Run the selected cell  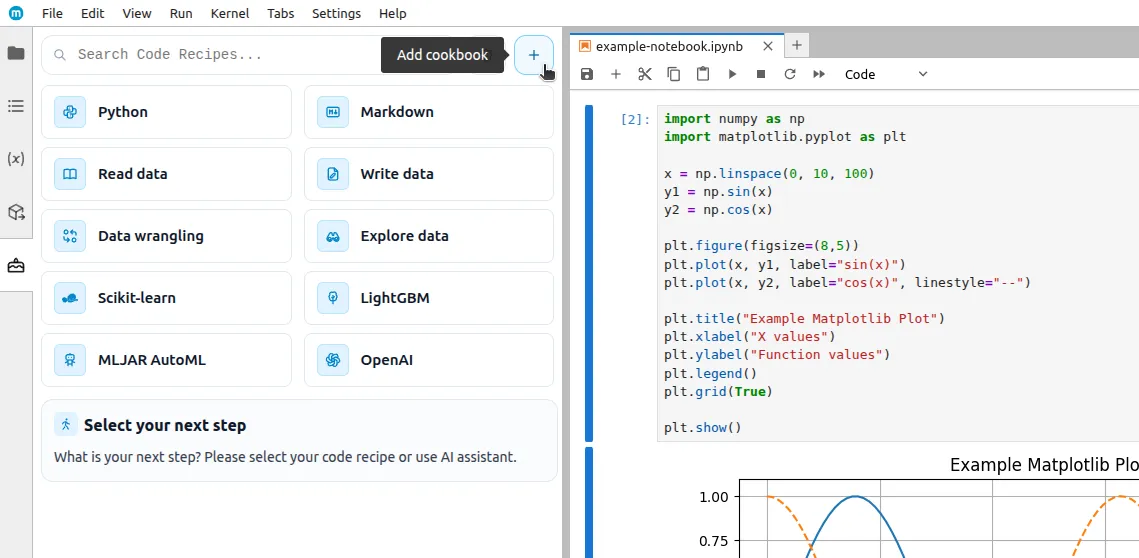732,74
